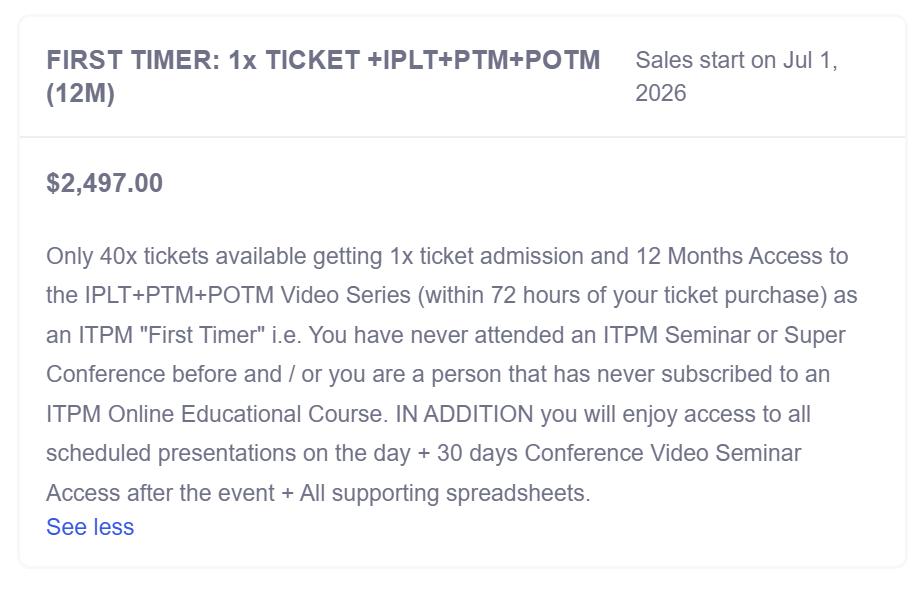Click the "IN ADDITION" capitalized words
912x589 pixels.
coord(464,414)
